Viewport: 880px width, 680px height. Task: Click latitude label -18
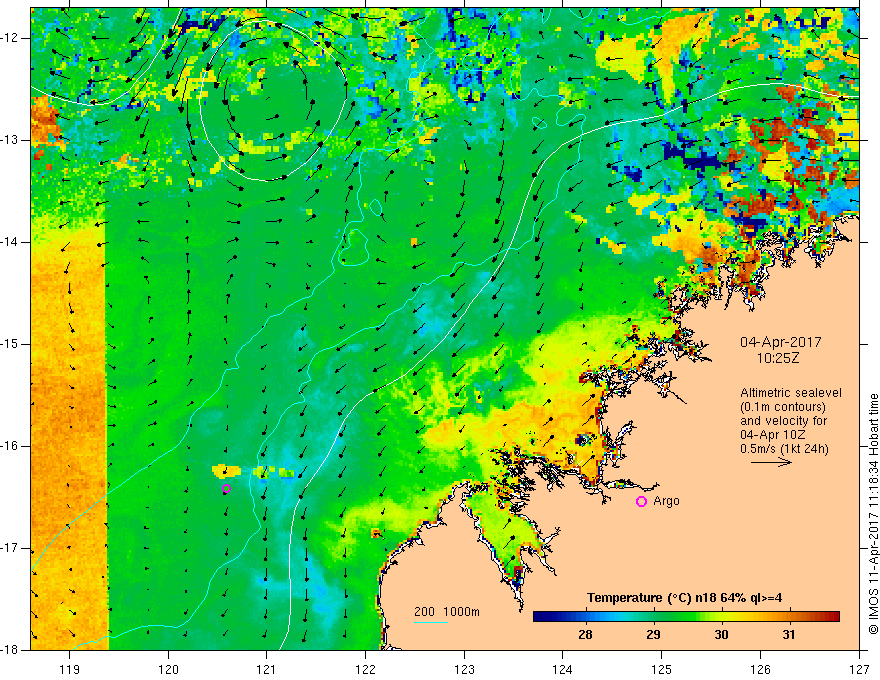point(10,650)
